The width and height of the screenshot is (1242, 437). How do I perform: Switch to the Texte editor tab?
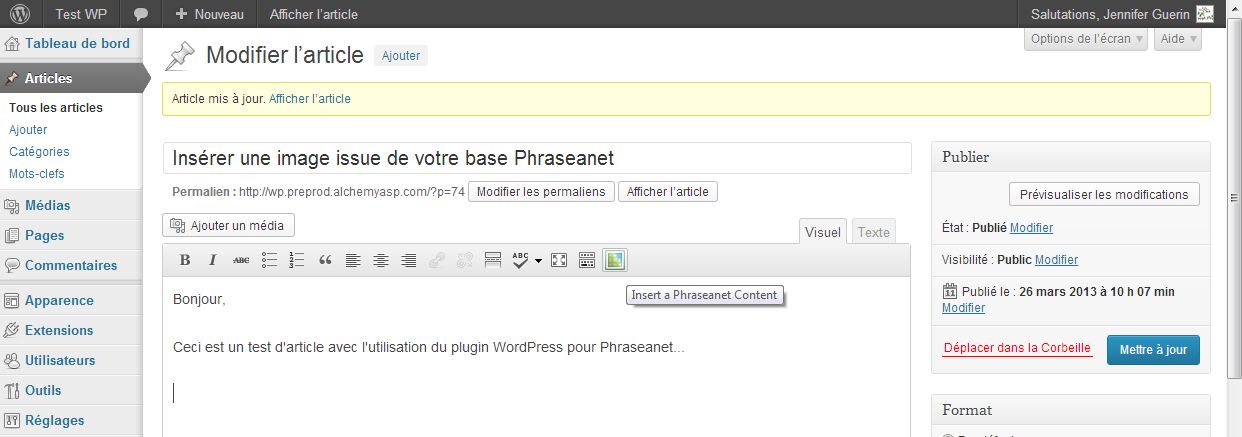click(873, 232)
